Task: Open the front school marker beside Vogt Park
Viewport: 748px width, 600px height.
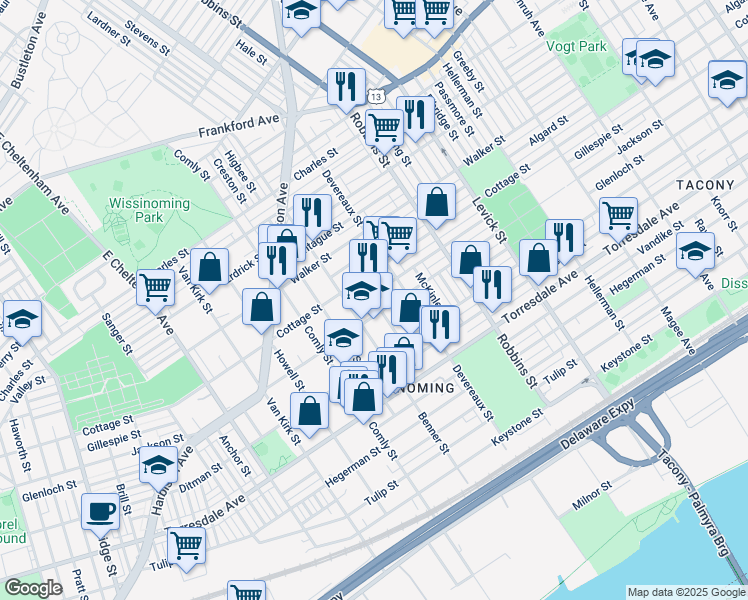Action: 655,60
